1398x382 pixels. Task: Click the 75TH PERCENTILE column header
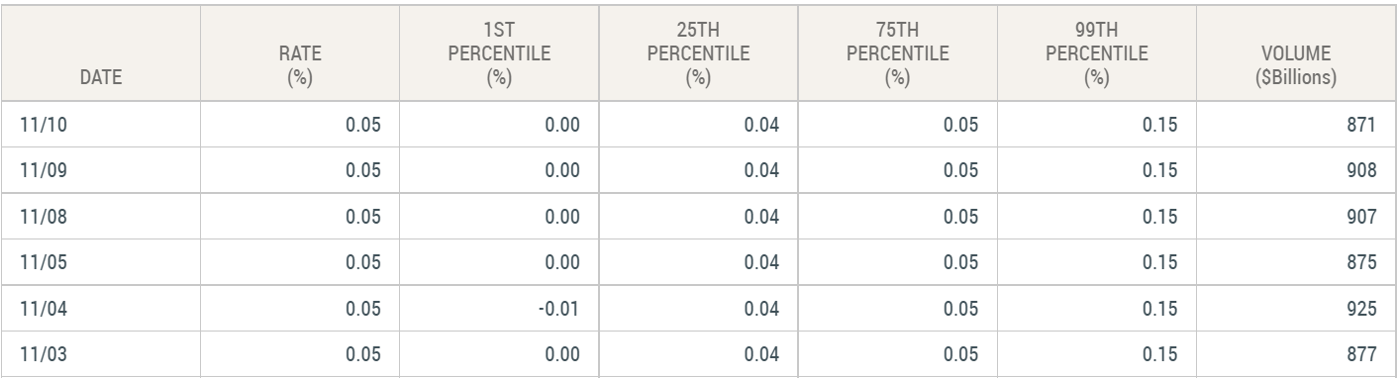pos(896,54)
